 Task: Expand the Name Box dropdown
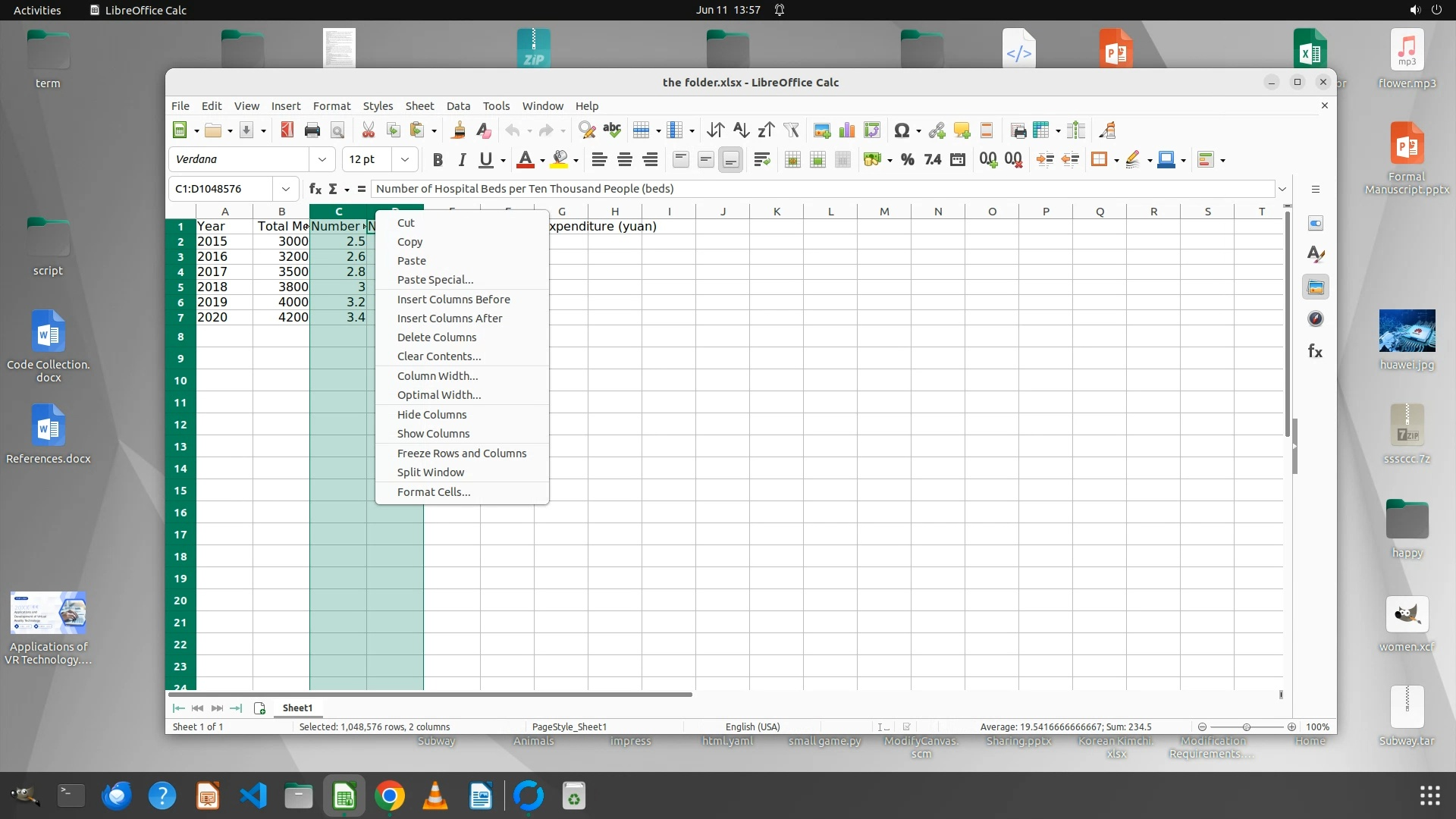pyautogui.click(x=286, y=189)
